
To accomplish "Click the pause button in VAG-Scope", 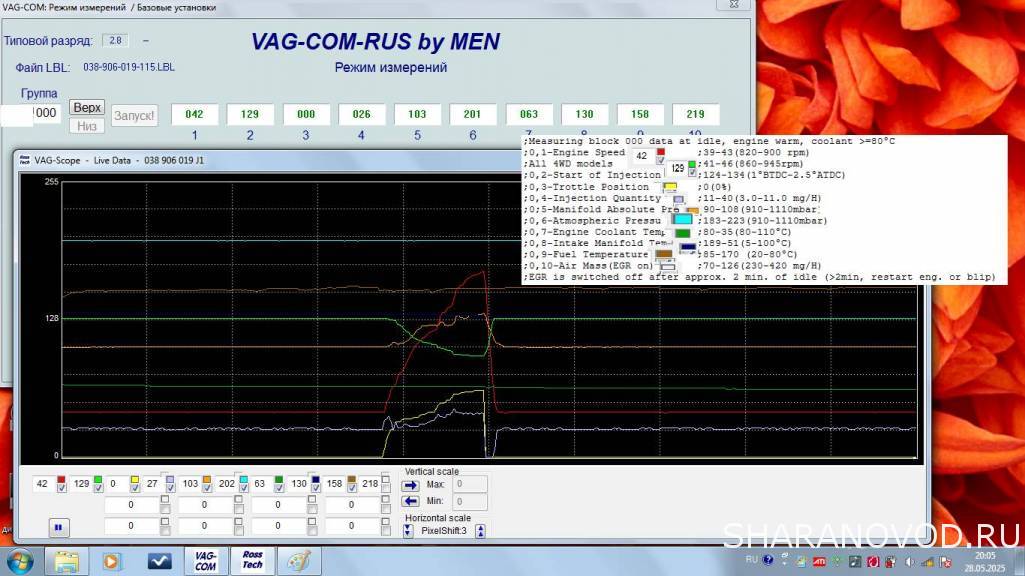I will tap(59, 527).
